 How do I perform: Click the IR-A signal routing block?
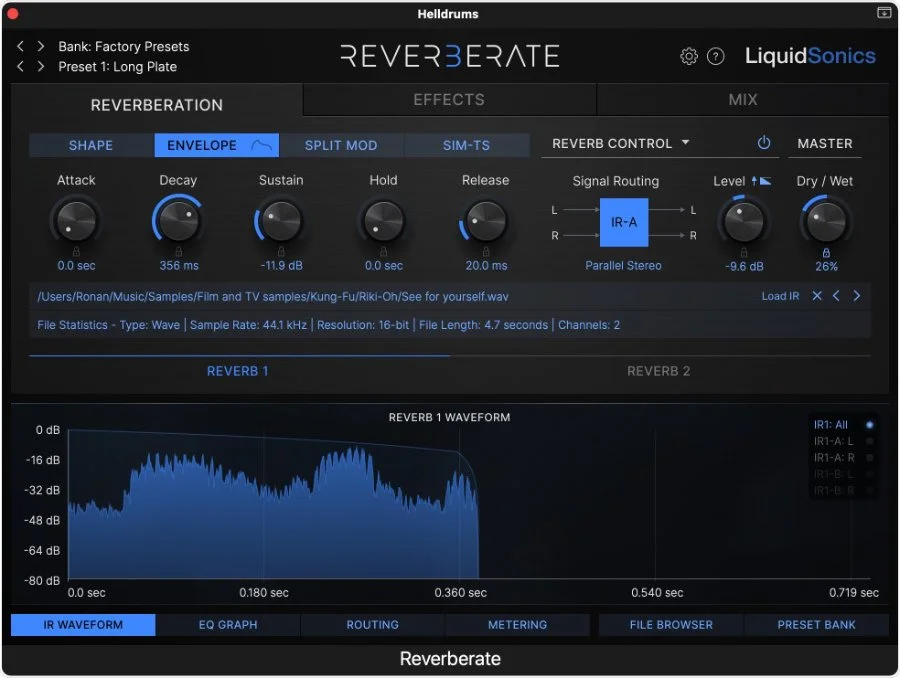point(624,222)
